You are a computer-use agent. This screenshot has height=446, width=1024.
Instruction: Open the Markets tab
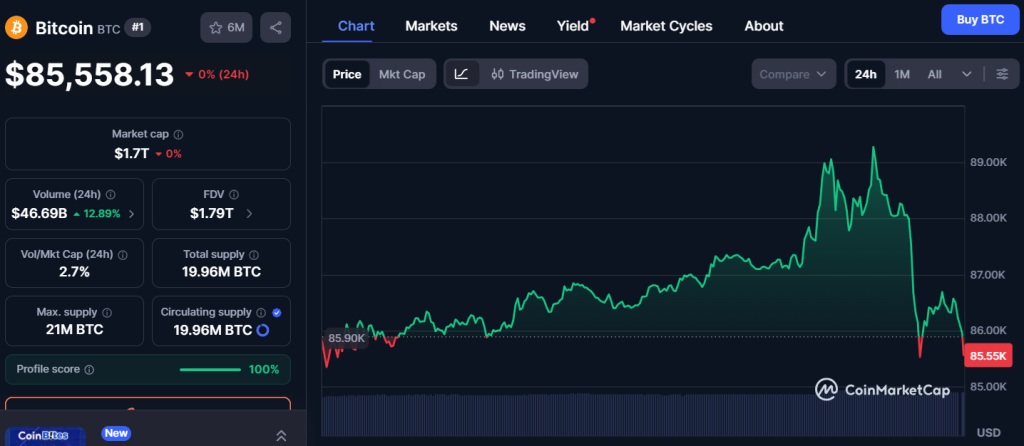click(431, 26)
